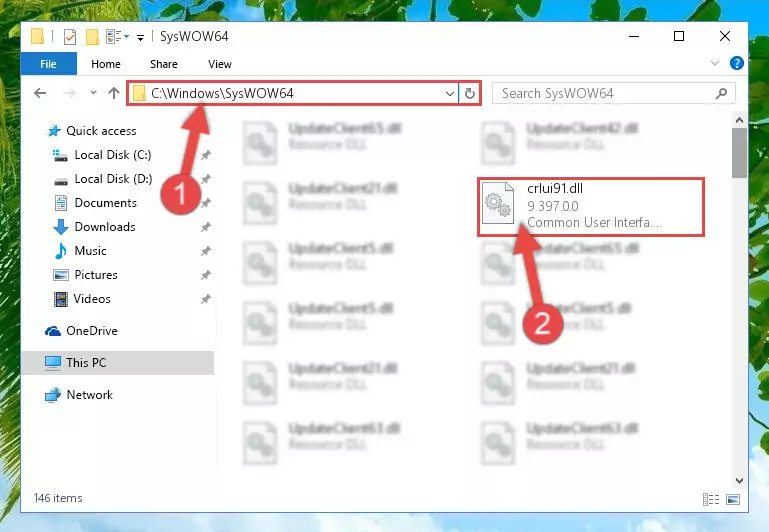Click the search magnifier icon
The image size is (769, 532).
pyautogui.click(x=721, y=93)
